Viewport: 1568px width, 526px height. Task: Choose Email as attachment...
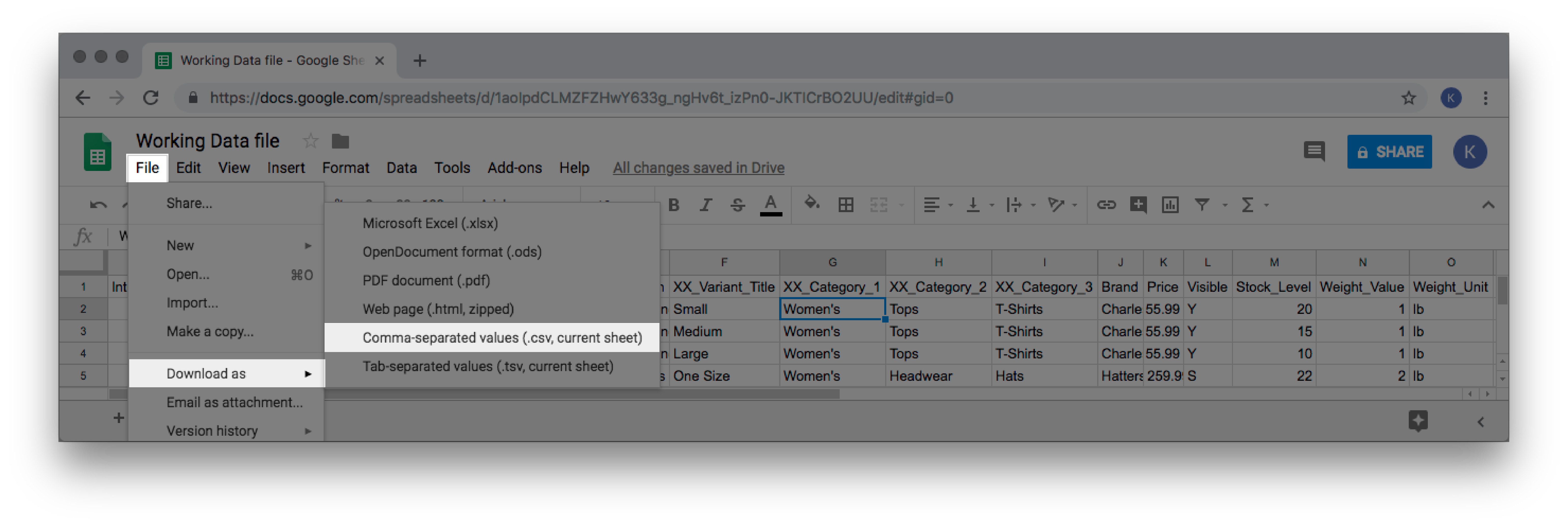click(x=226, y=402)
